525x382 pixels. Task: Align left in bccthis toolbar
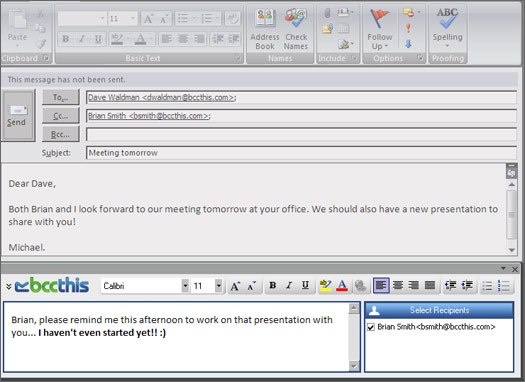pyautogui.click(x=381, y=285)
